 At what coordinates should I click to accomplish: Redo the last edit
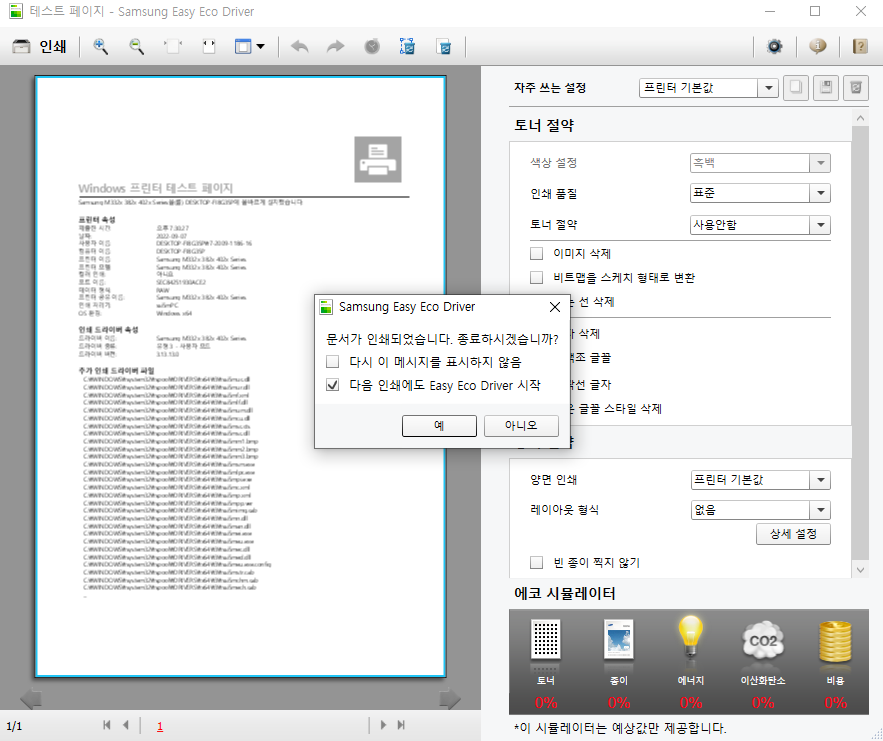click(335, 47)
